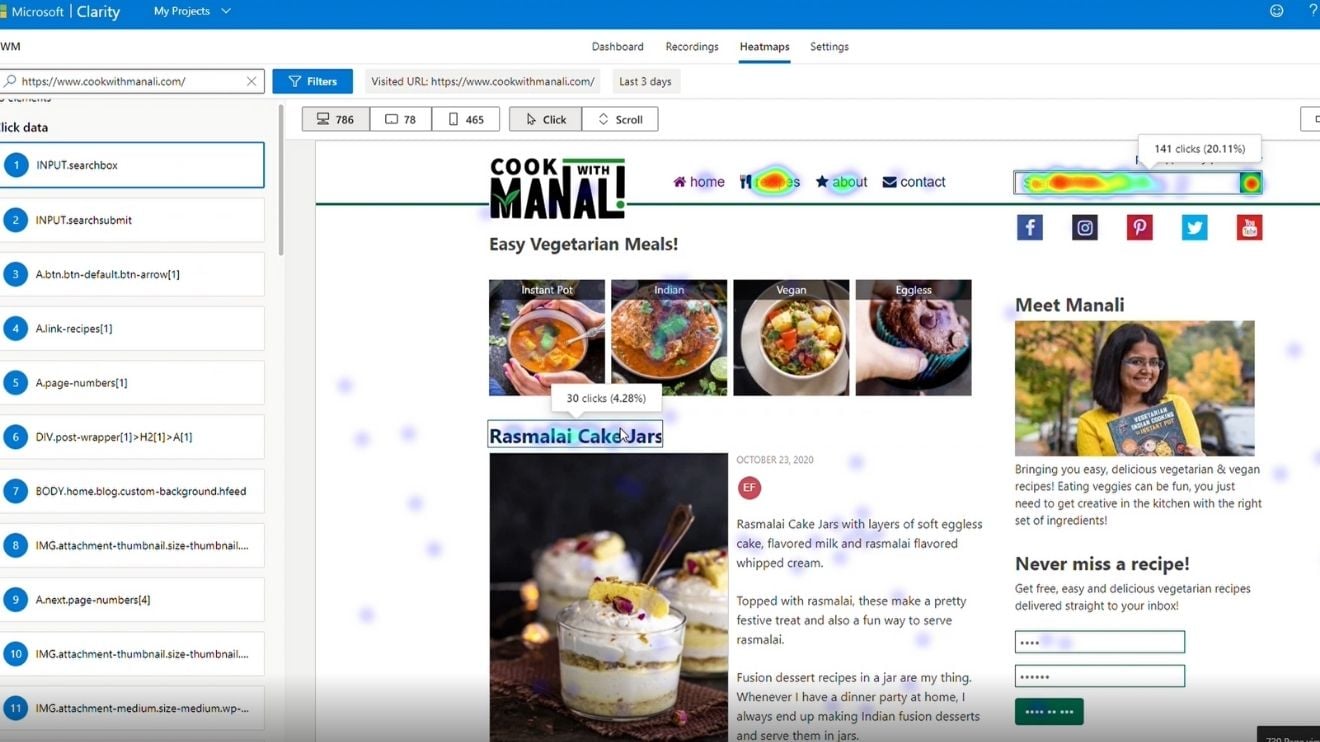The image size is (1320, 742).
Task: Select element row A.link-recipes[1]
Action: point(132,328)
